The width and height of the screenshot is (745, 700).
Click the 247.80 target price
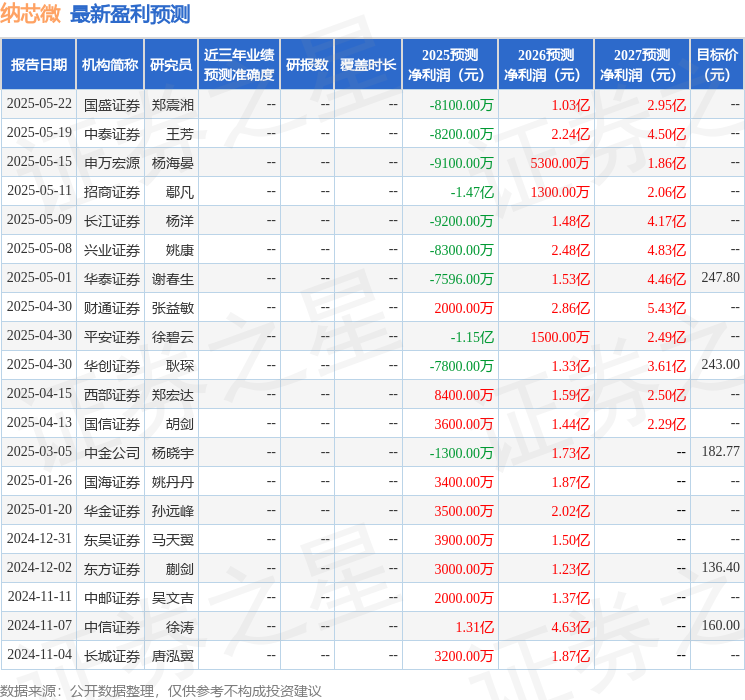pyautogui.click(x=721, y=278)
